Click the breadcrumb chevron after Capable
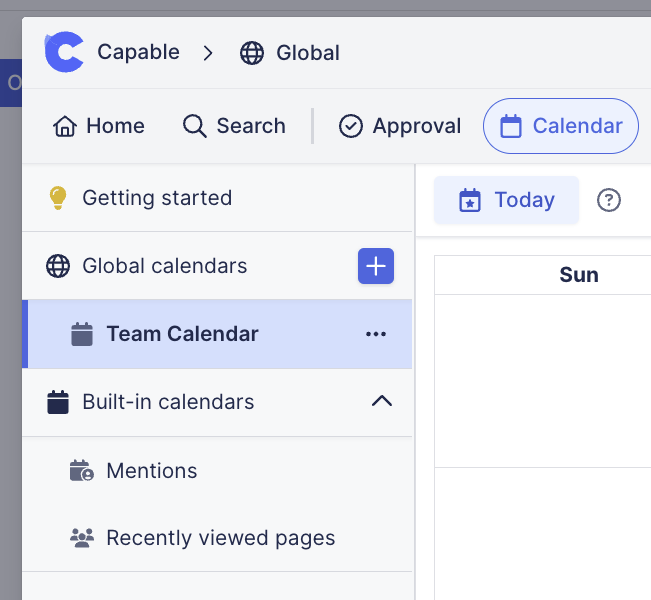Viewport: 651px width, 600px height. tap(208, 53)
